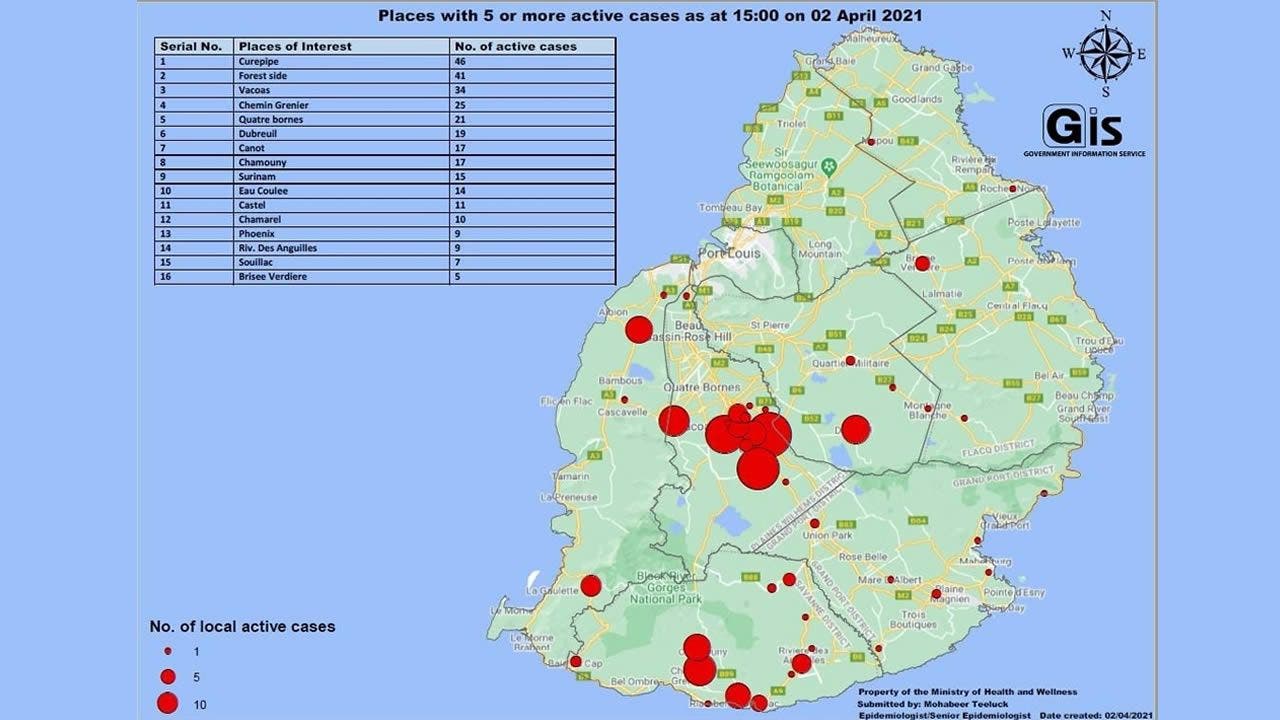Click the Lalmatie map label
1280x720 pixels.
(x=943, y=294)
